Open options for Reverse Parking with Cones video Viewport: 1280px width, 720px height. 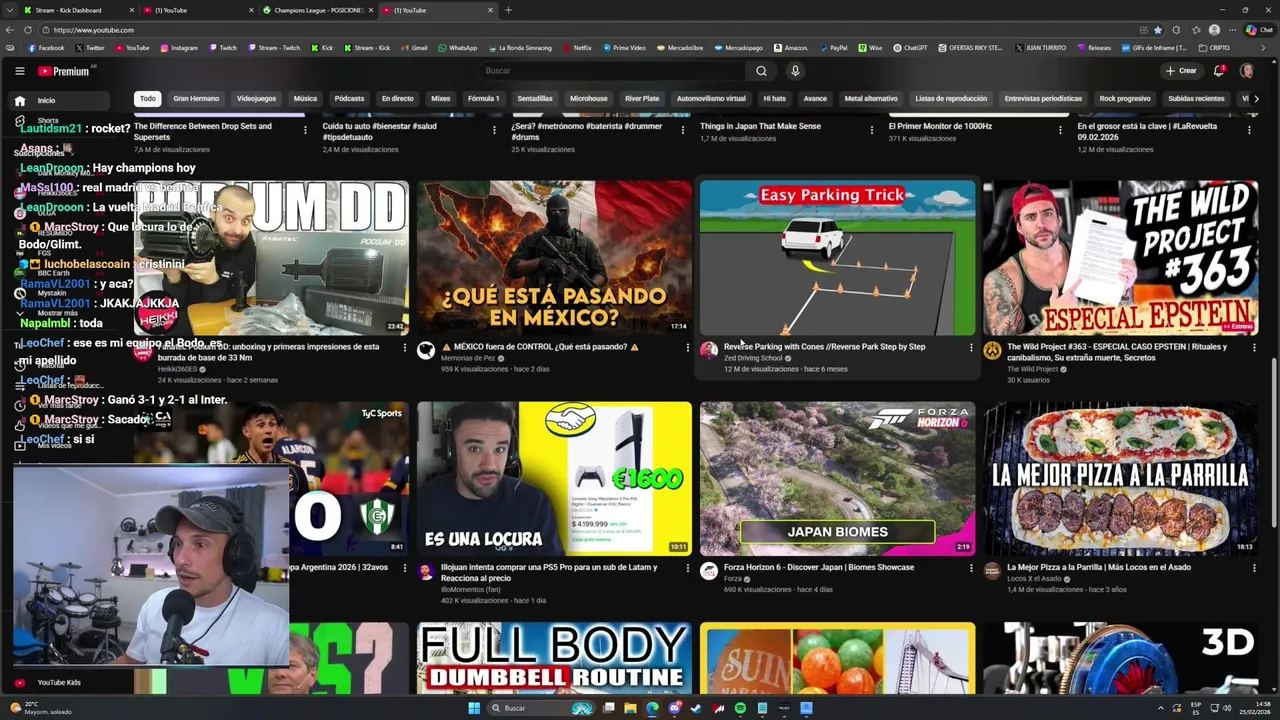click(970, 347)
